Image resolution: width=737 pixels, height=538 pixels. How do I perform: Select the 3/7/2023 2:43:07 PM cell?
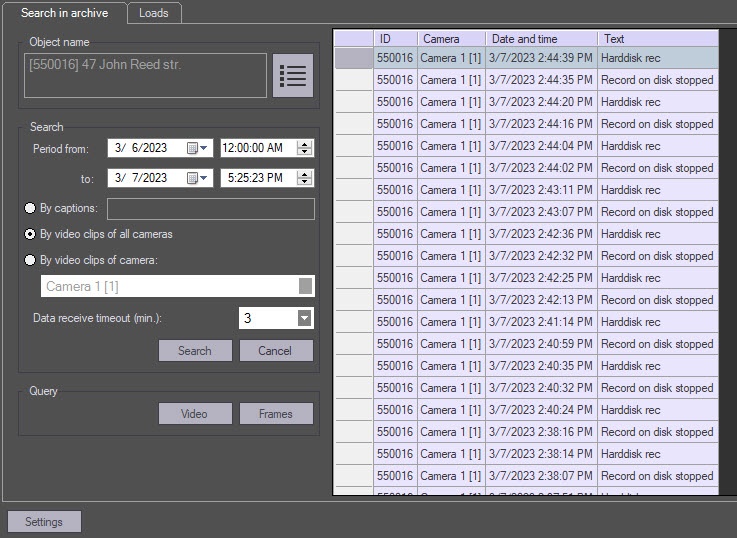pos(541,212)
